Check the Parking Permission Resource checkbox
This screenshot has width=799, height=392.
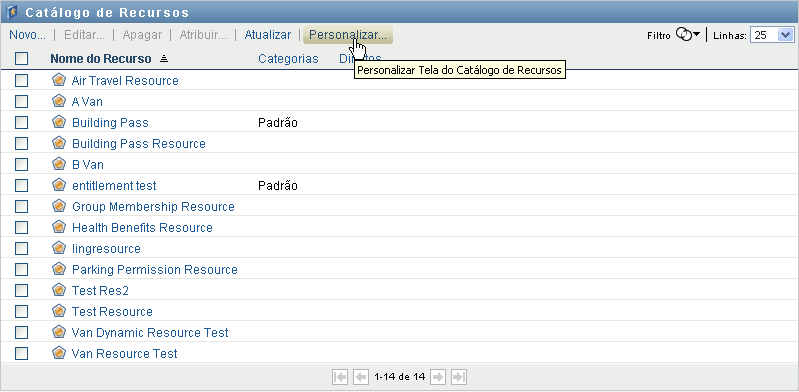pos(21,269)
